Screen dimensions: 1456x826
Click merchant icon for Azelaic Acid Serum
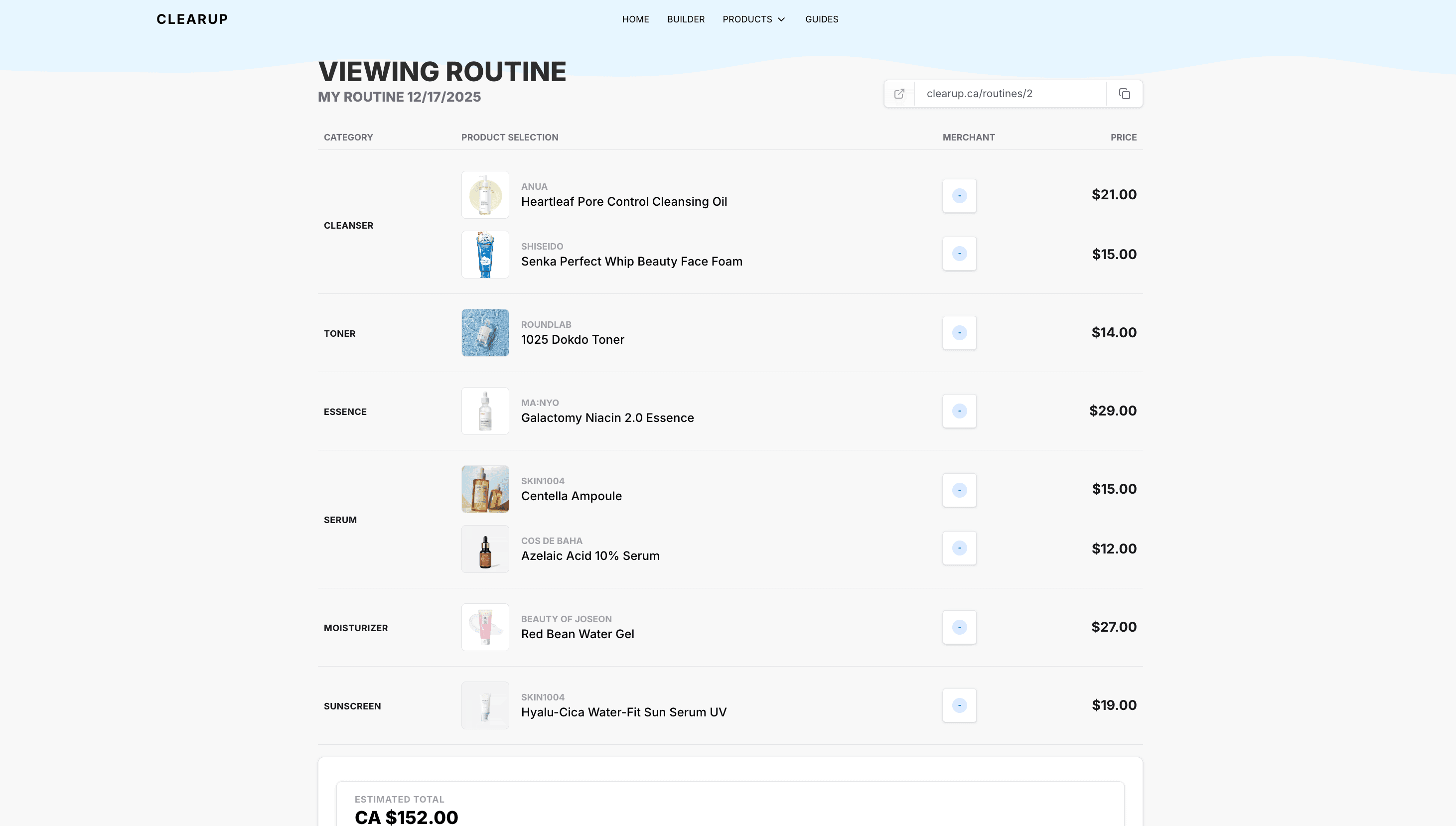(959, 548)
